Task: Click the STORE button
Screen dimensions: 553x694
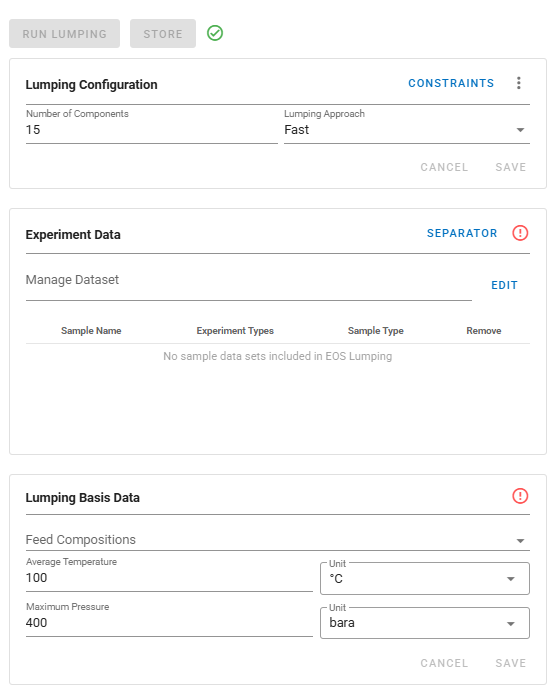Action: (x=162, y=34)
